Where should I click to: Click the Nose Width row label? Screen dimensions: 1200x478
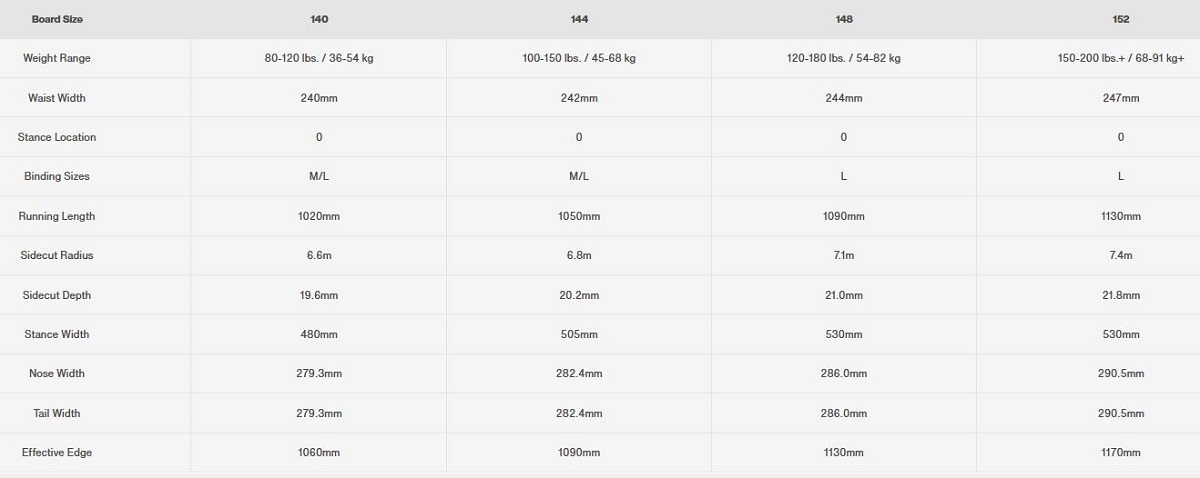pyautogui.click(x=57, y=373)
